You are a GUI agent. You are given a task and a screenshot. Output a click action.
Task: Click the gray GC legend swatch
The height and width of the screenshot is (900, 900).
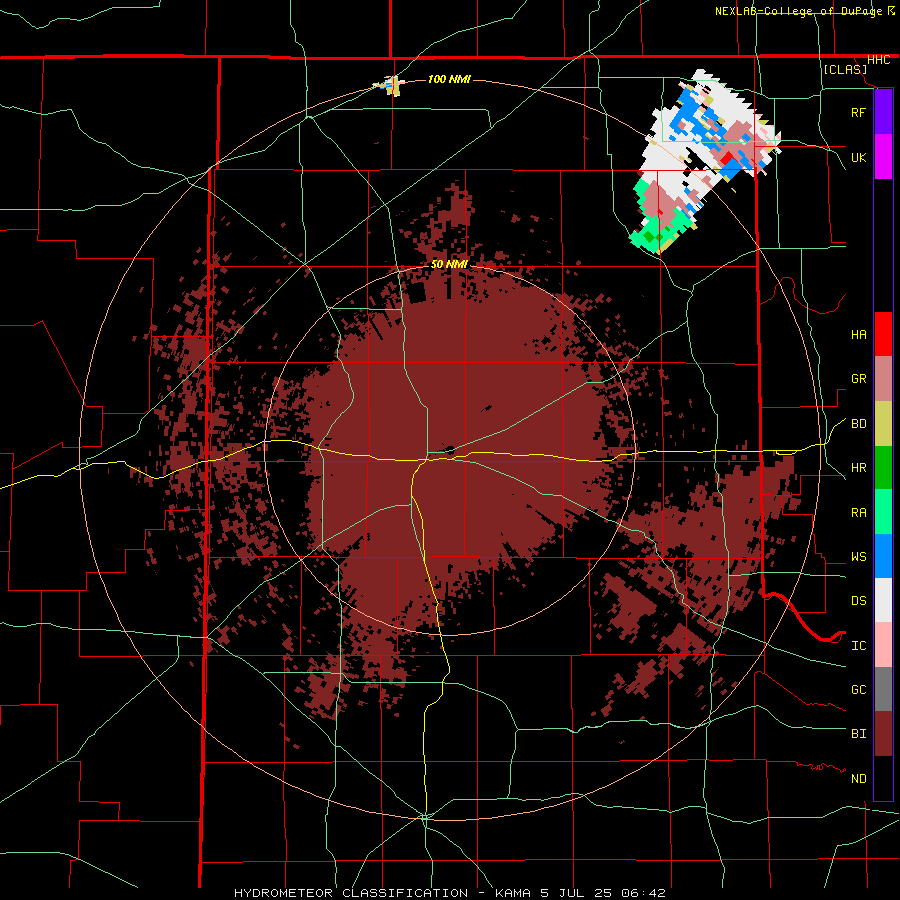point(883,689)
